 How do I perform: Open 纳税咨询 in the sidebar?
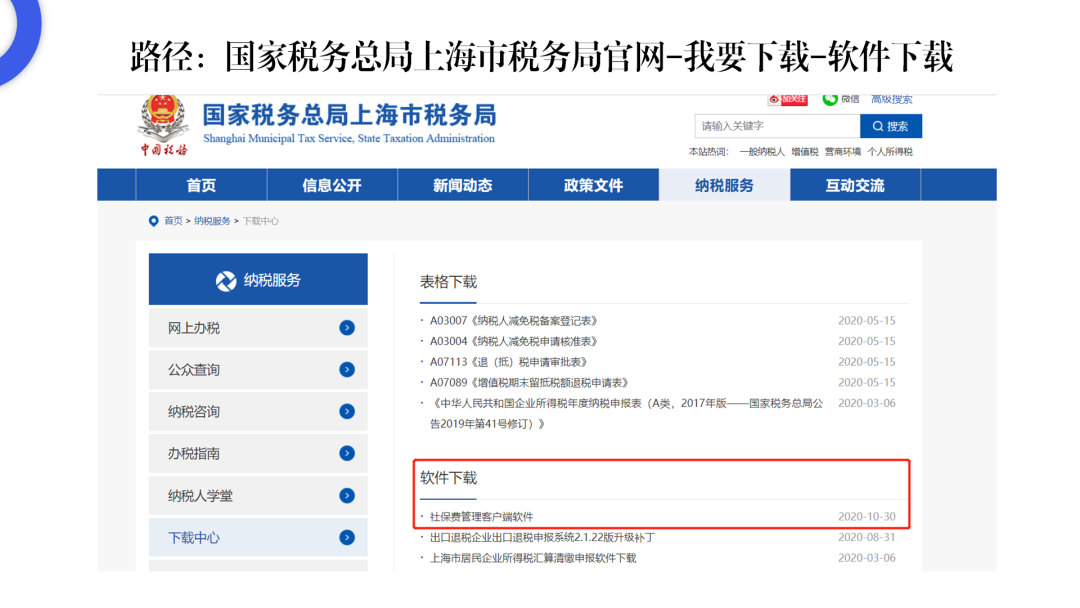[x=258, y=412]
